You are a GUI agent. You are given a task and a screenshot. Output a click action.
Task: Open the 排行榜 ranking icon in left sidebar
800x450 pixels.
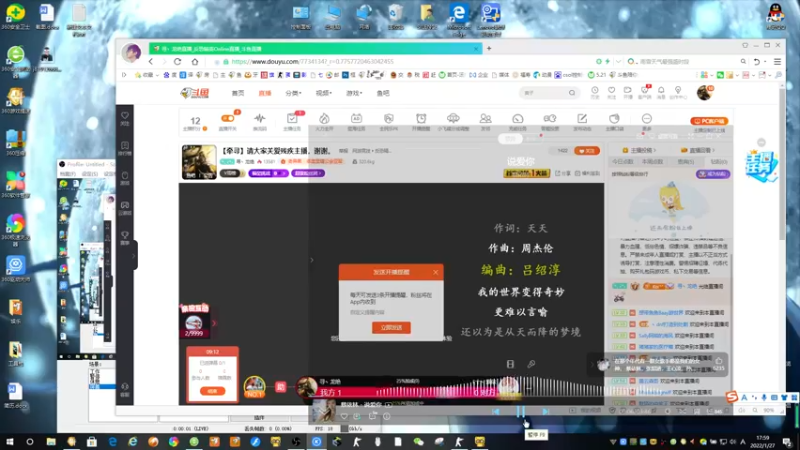tap(124, 146)
